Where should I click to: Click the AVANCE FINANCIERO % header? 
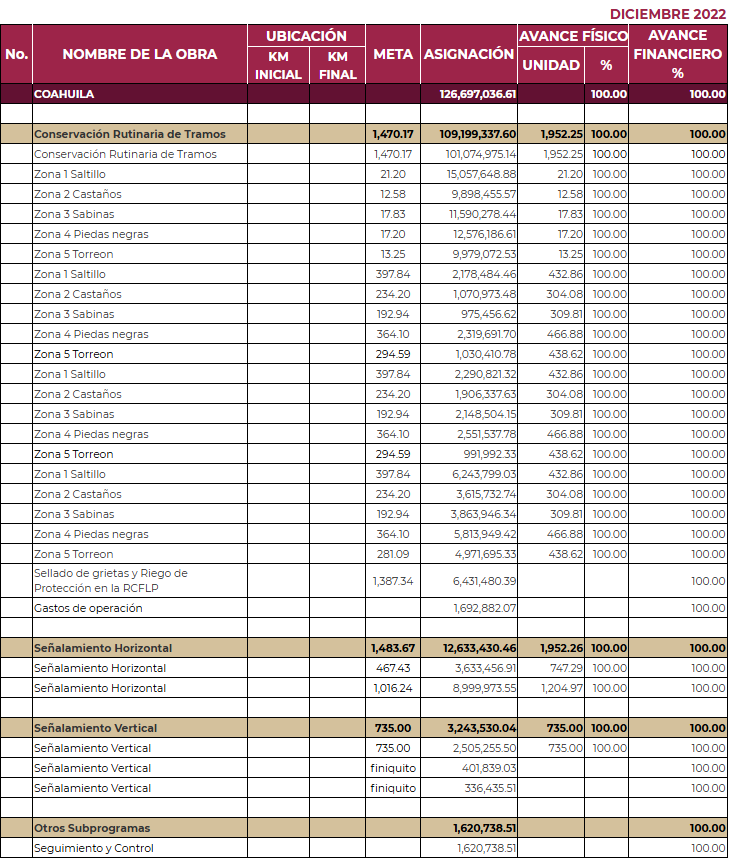click(678, 54)
